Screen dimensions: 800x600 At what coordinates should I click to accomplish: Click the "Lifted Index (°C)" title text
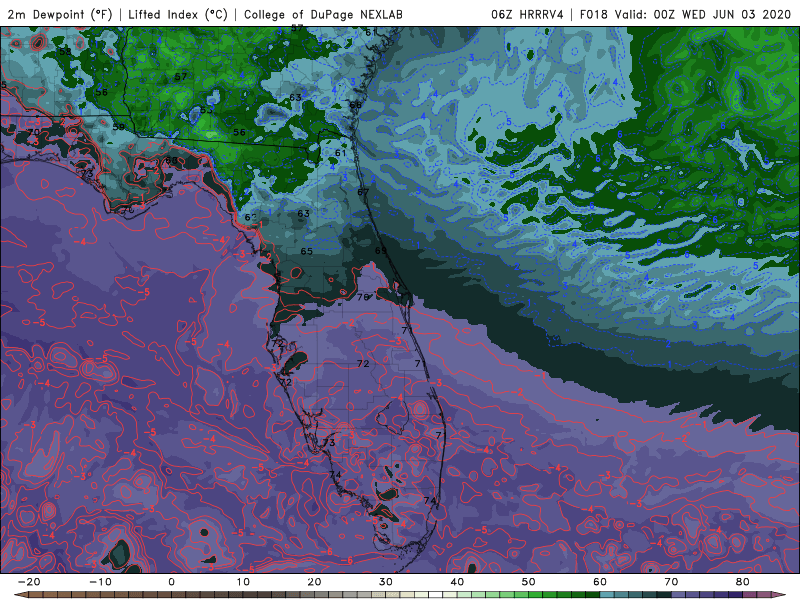tap(178, 14)
